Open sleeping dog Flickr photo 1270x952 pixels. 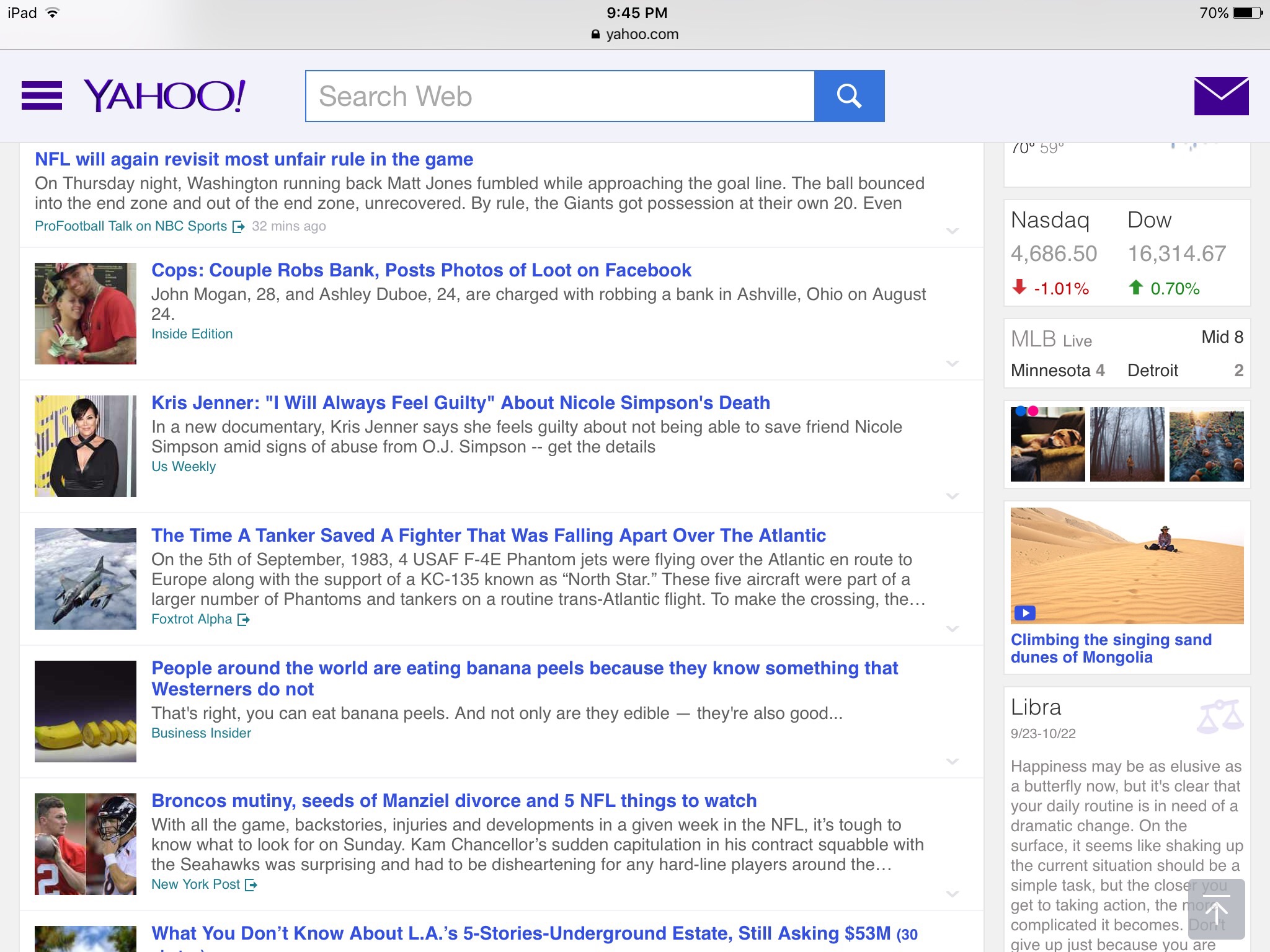coord(1048,444)
